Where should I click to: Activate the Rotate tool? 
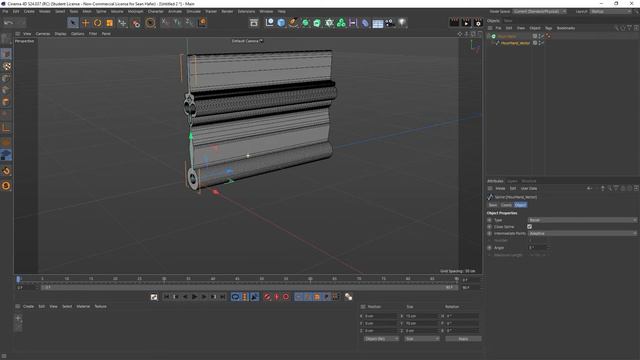98,23
